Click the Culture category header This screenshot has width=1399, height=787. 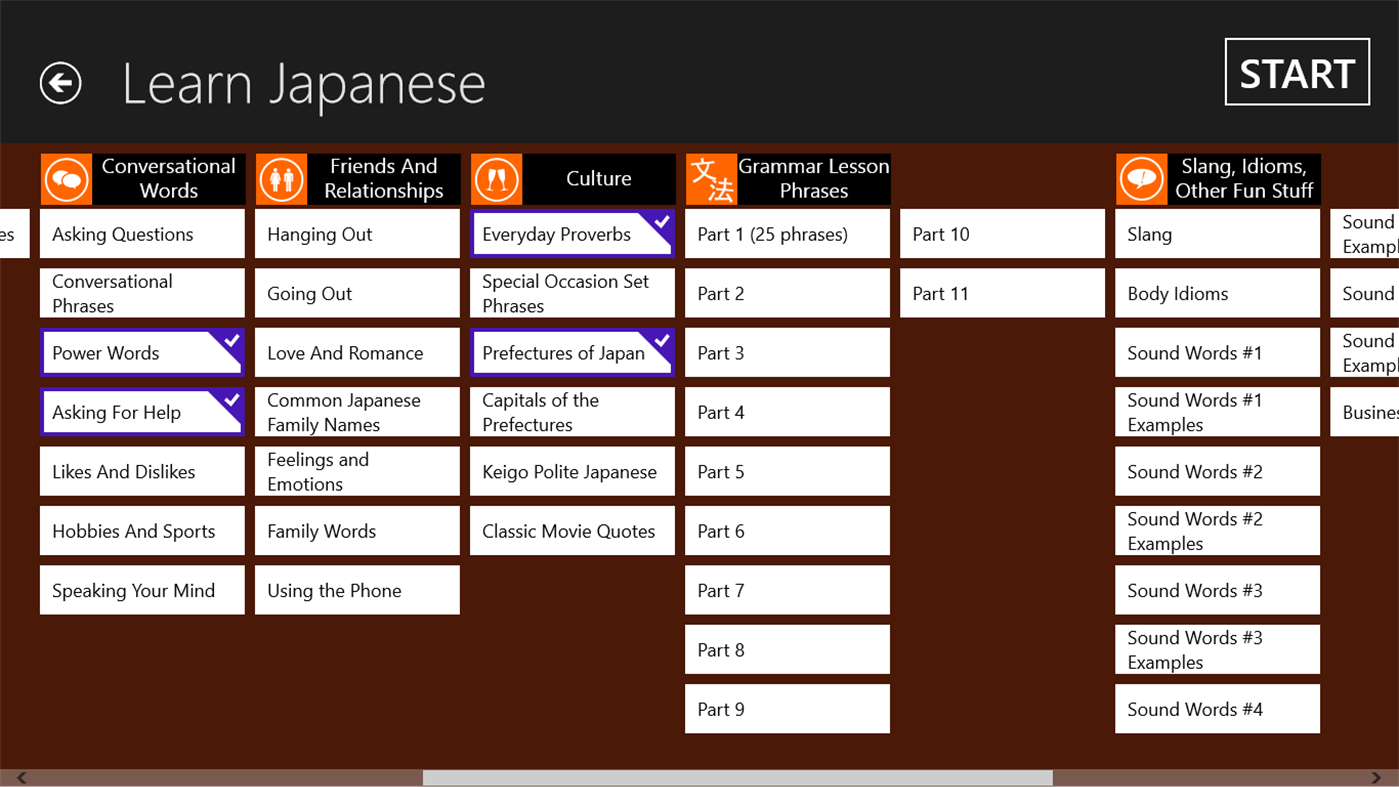(x=598, y=178)
